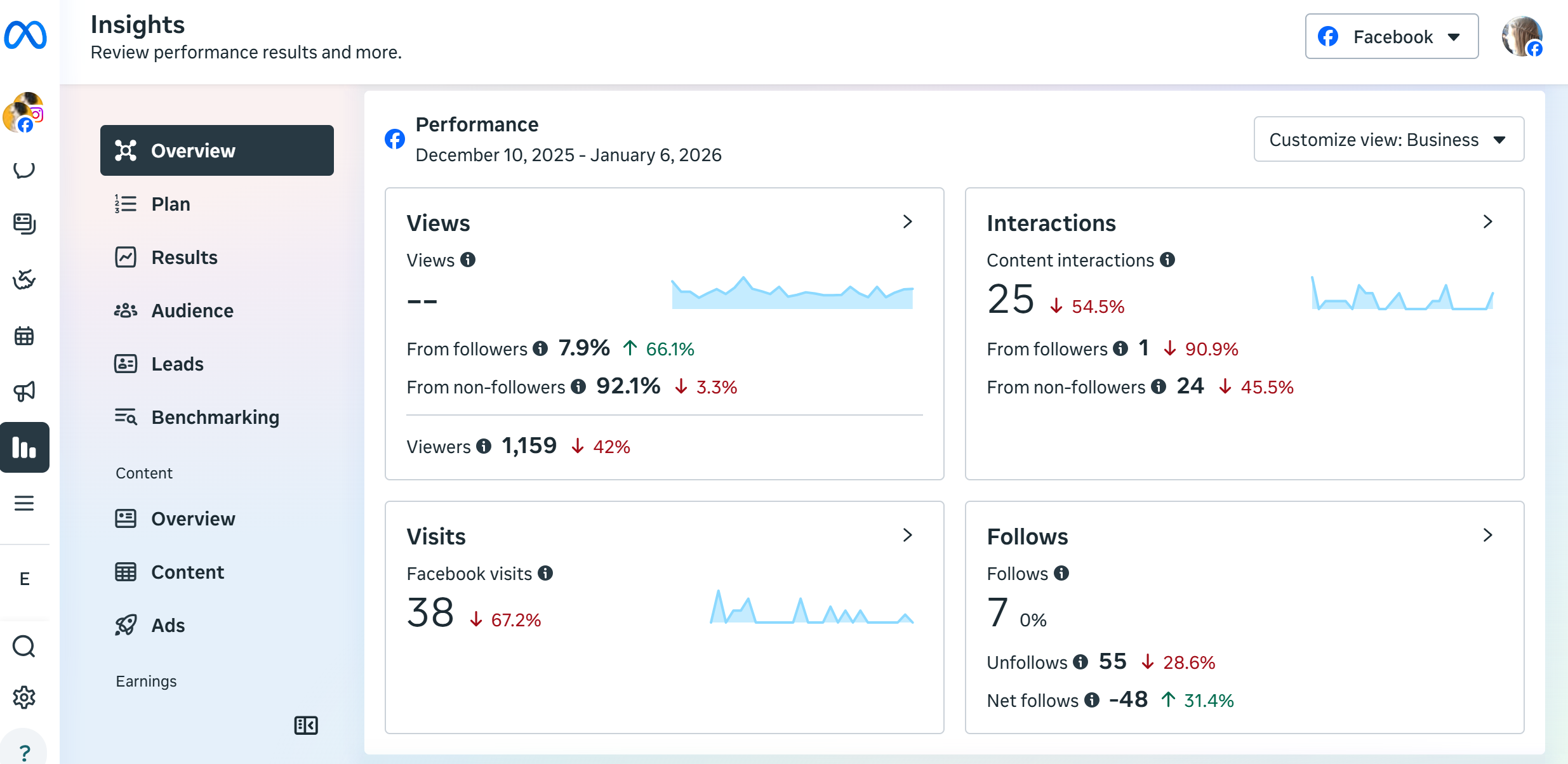Open the Settings gear icon
This screenshot has width=1568, height=764.
click(x=24, y=697)
